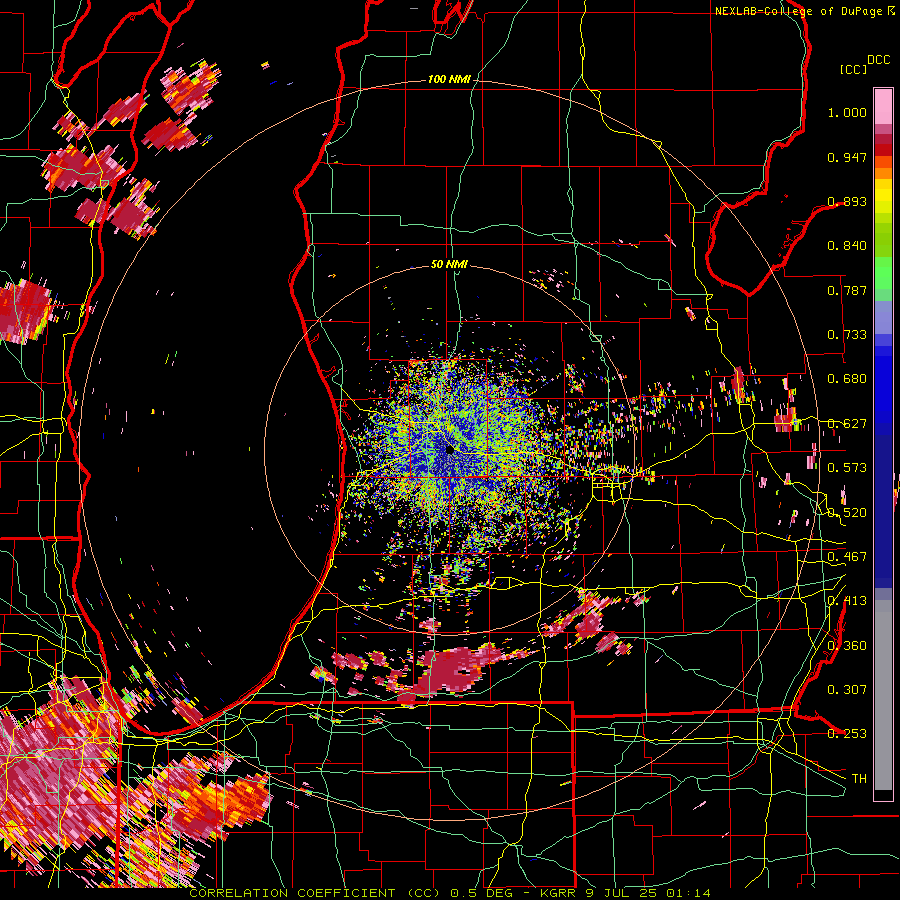Click the DCC label above the color scale
Viewport: 900px width, 900px height.
[878, 60]
